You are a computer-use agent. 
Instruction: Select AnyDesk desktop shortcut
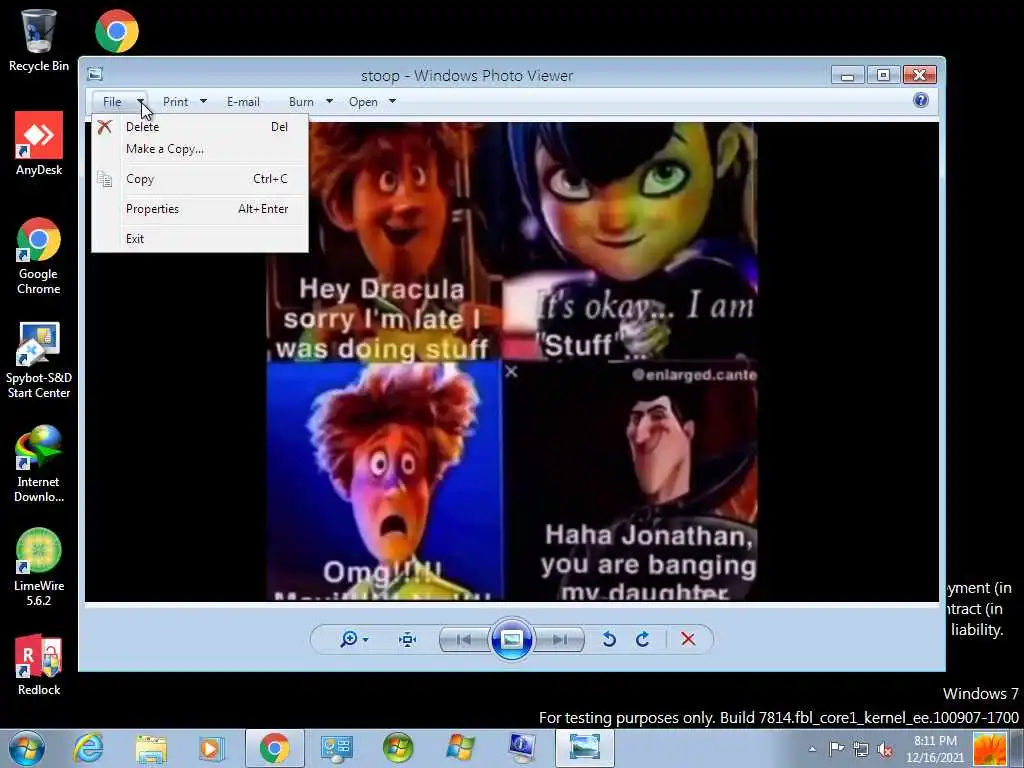39,144
